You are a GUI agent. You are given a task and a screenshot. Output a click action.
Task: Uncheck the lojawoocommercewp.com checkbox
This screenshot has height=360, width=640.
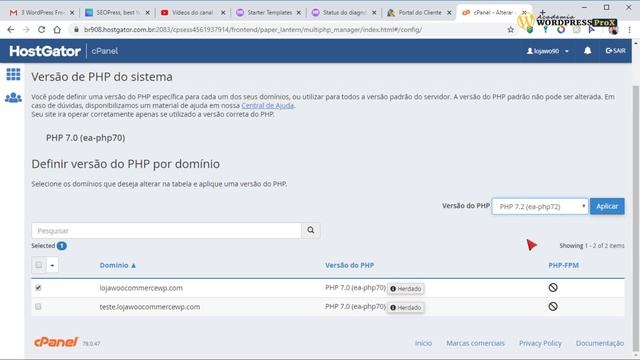pyautogui.click(x=38, y=287)
